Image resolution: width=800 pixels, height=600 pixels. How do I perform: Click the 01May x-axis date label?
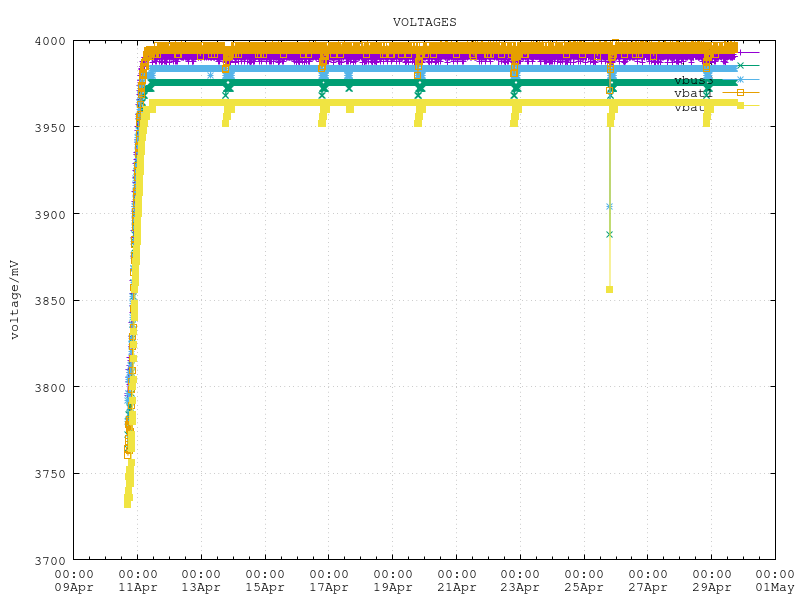773,588
